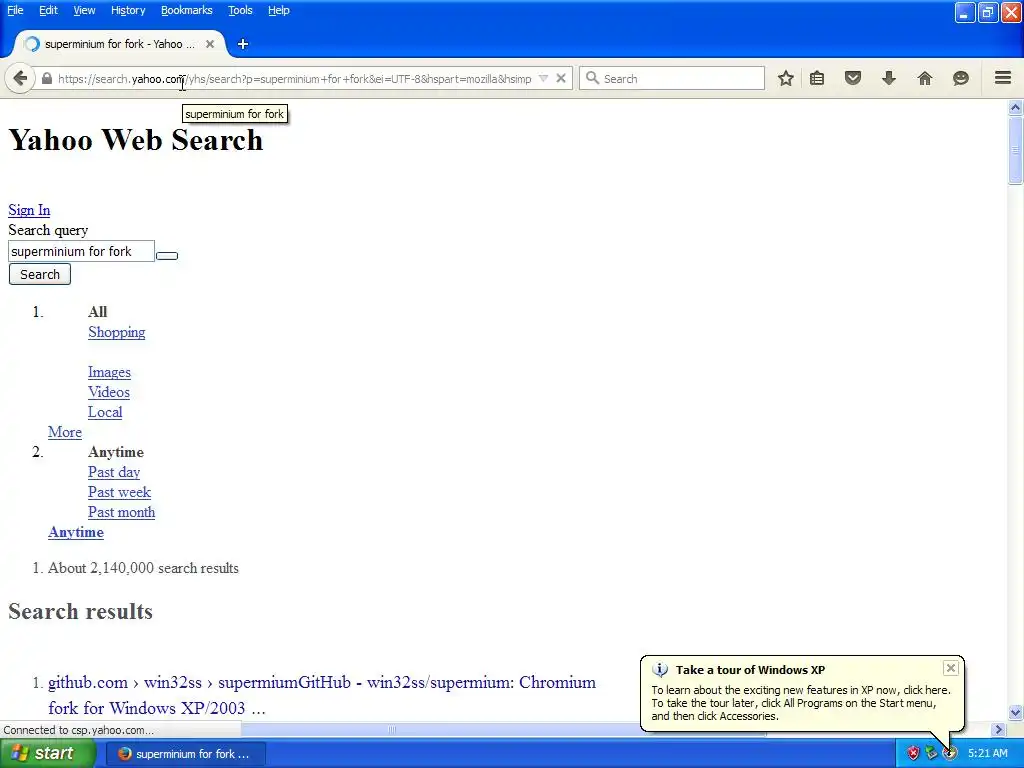The image size is (1024, 768).
Task: Open the address bar history dropdown arrow
Action: [x=543, y=78]
